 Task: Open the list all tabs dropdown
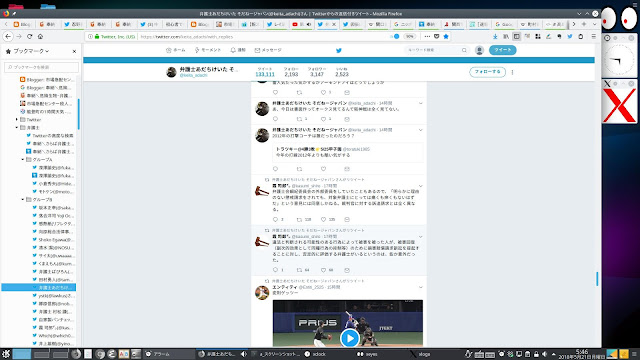pos(594,24)
